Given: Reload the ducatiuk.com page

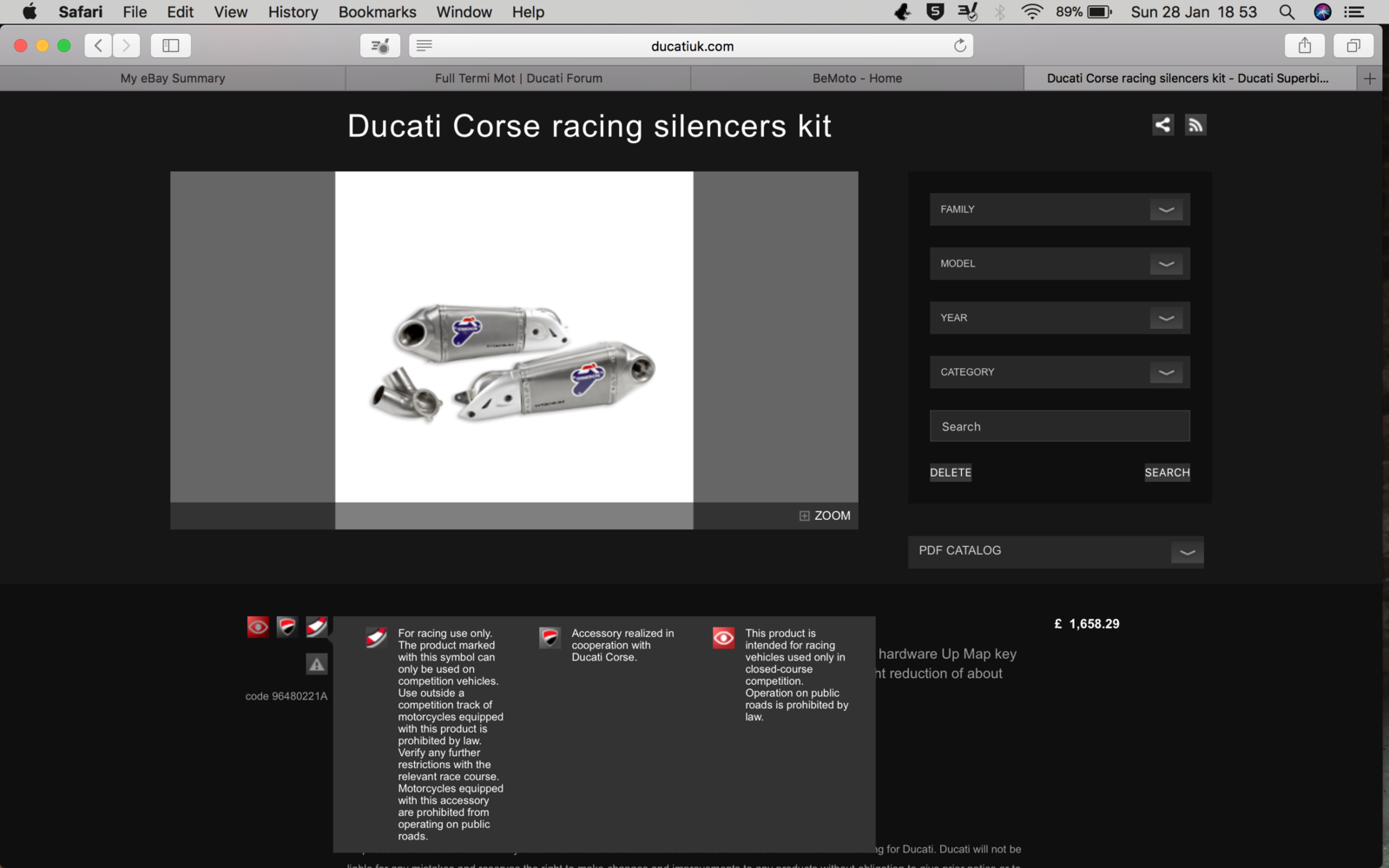Looking at the screenshot, I should tap(960, 45).
